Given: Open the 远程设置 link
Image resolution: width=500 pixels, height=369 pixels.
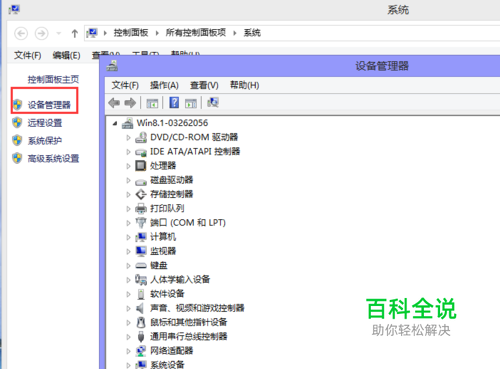Looking at the screenshot, I should pyautogui.click(x=45, y=123).
